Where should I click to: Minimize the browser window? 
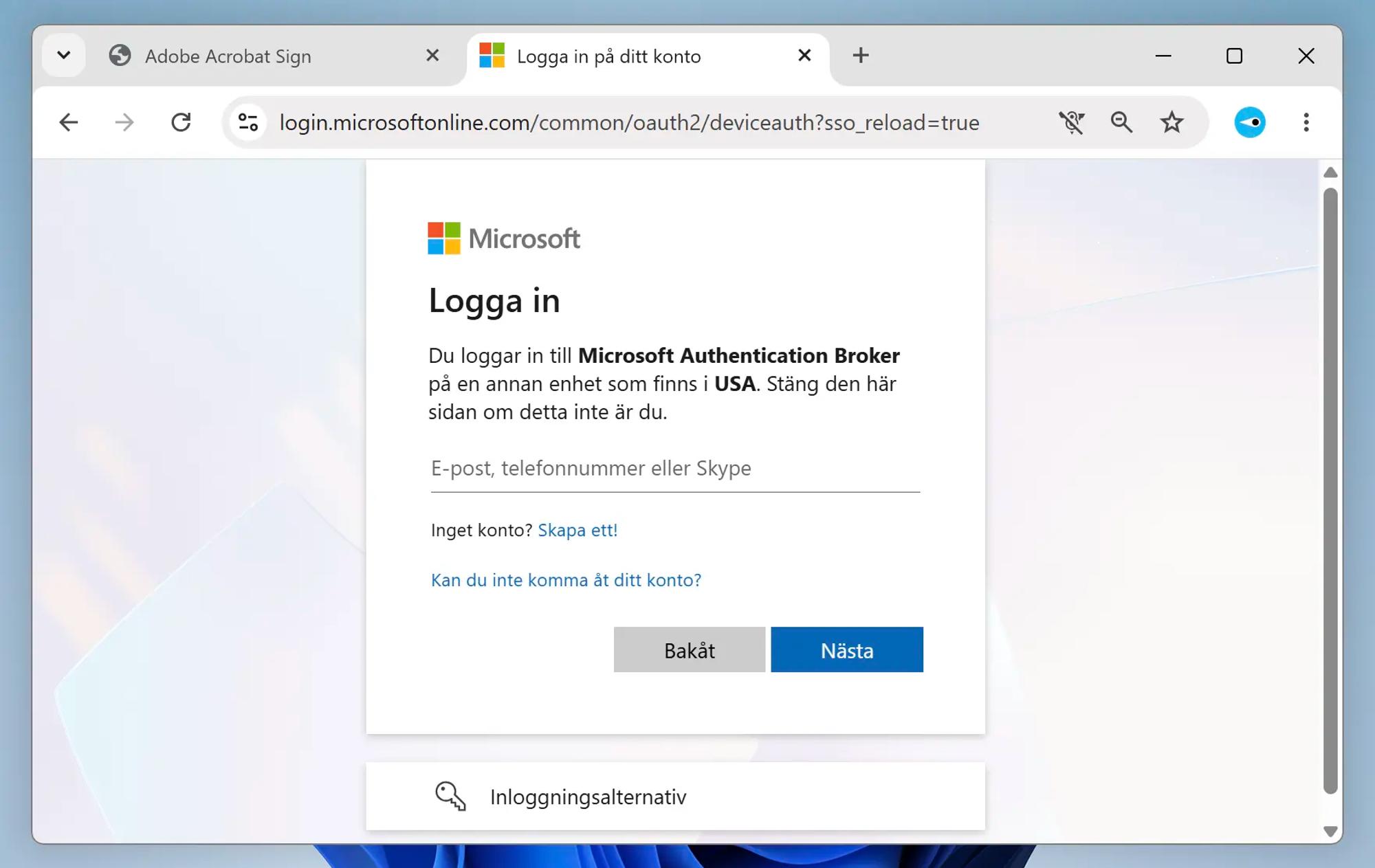click(1163, 56)
